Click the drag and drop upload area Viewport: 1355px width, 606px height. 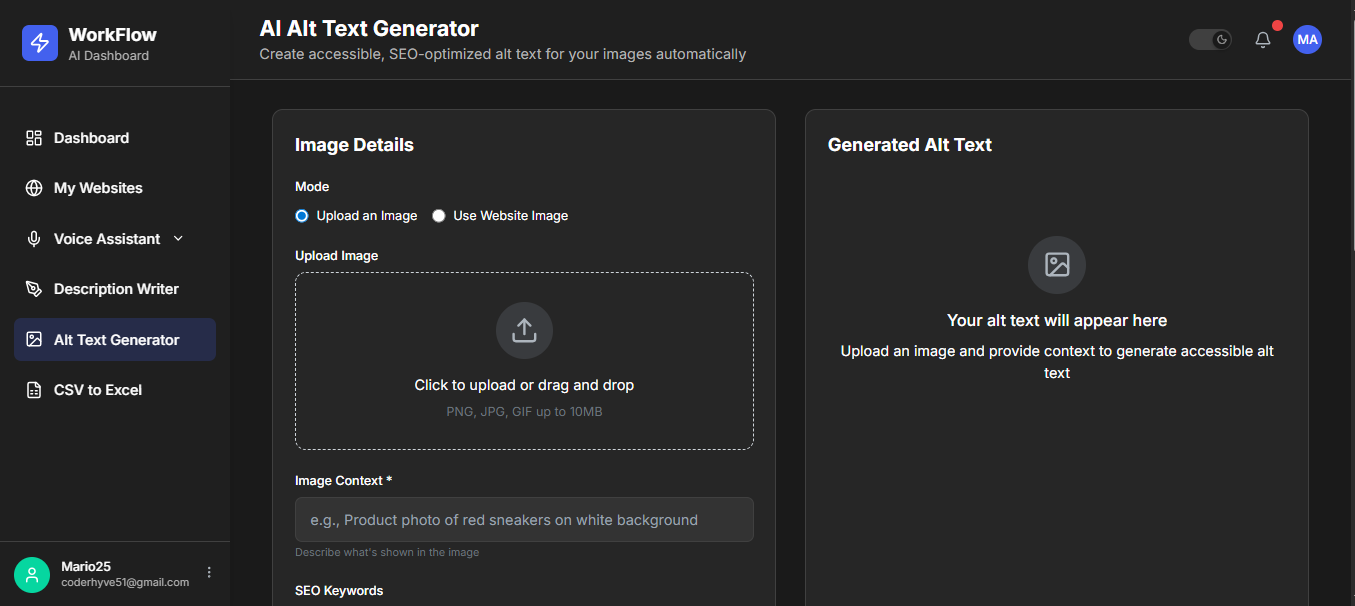click(x=524, y=385)
